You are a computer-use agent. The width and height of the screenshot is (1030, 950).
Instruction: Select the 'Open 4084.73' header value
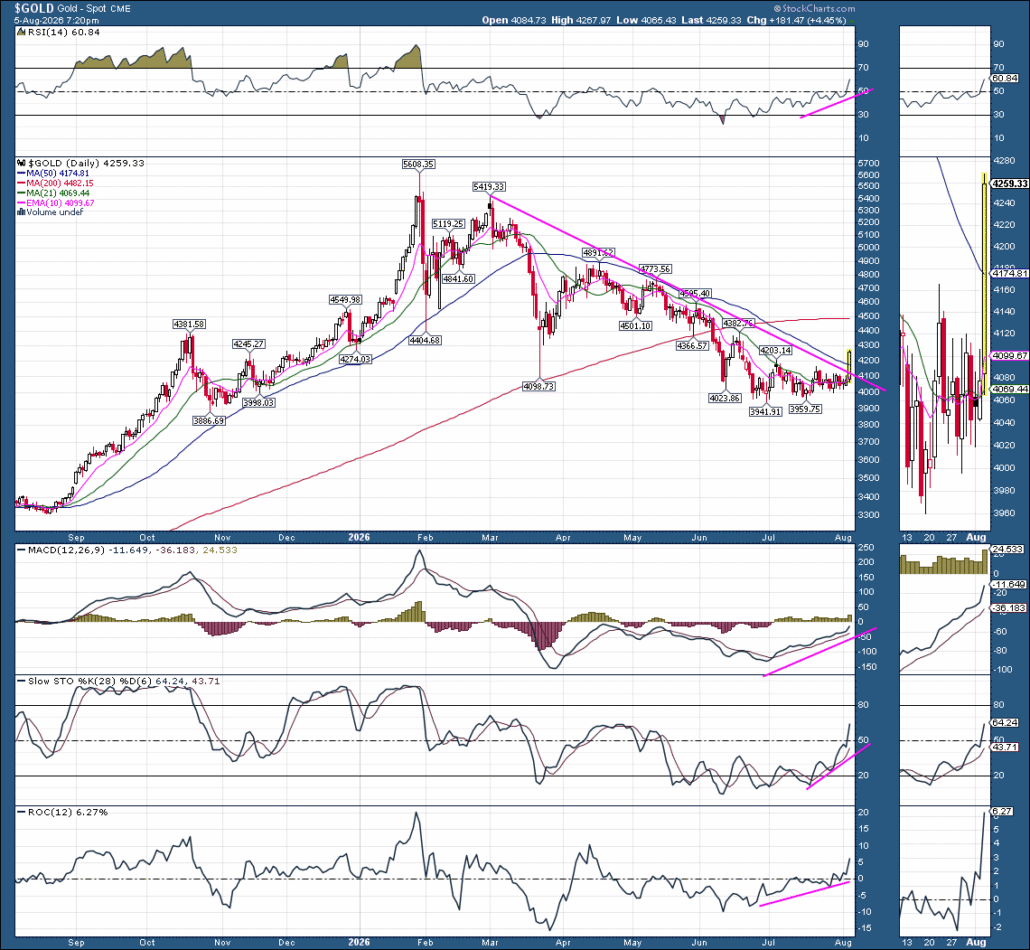(x=514, y=20)
